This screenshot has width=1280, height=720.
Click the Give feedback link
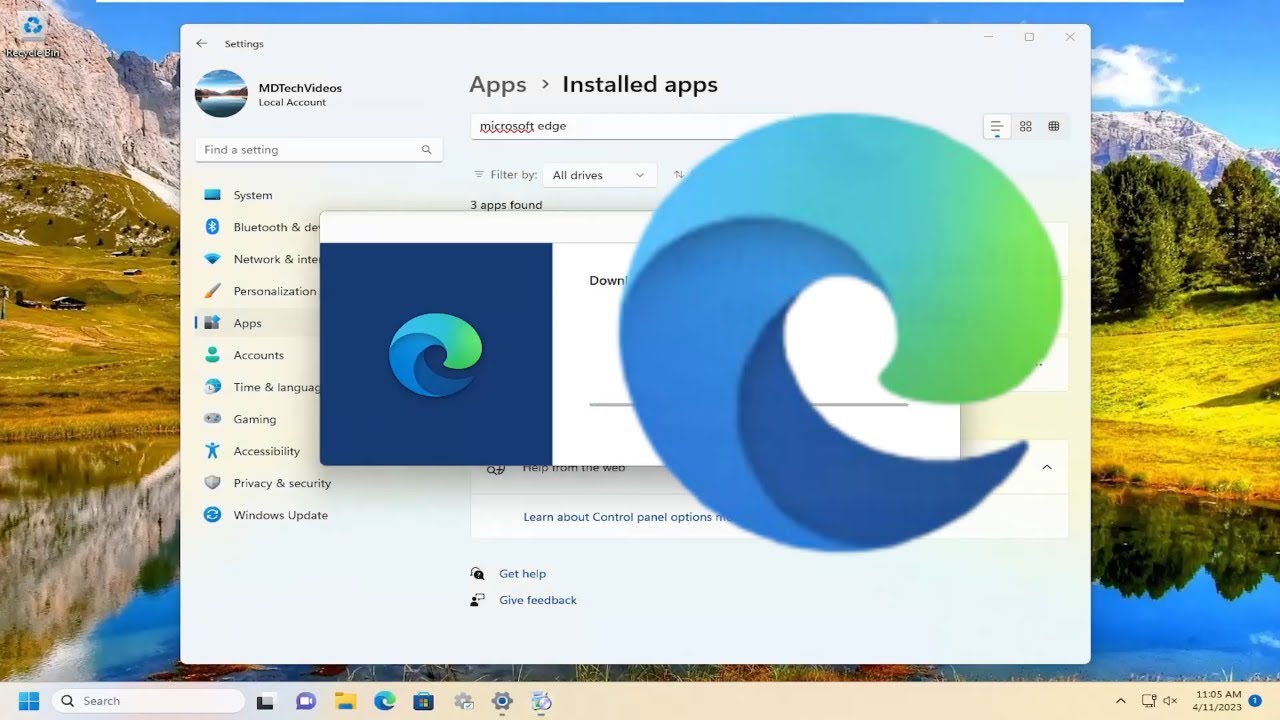click(538, 600)
